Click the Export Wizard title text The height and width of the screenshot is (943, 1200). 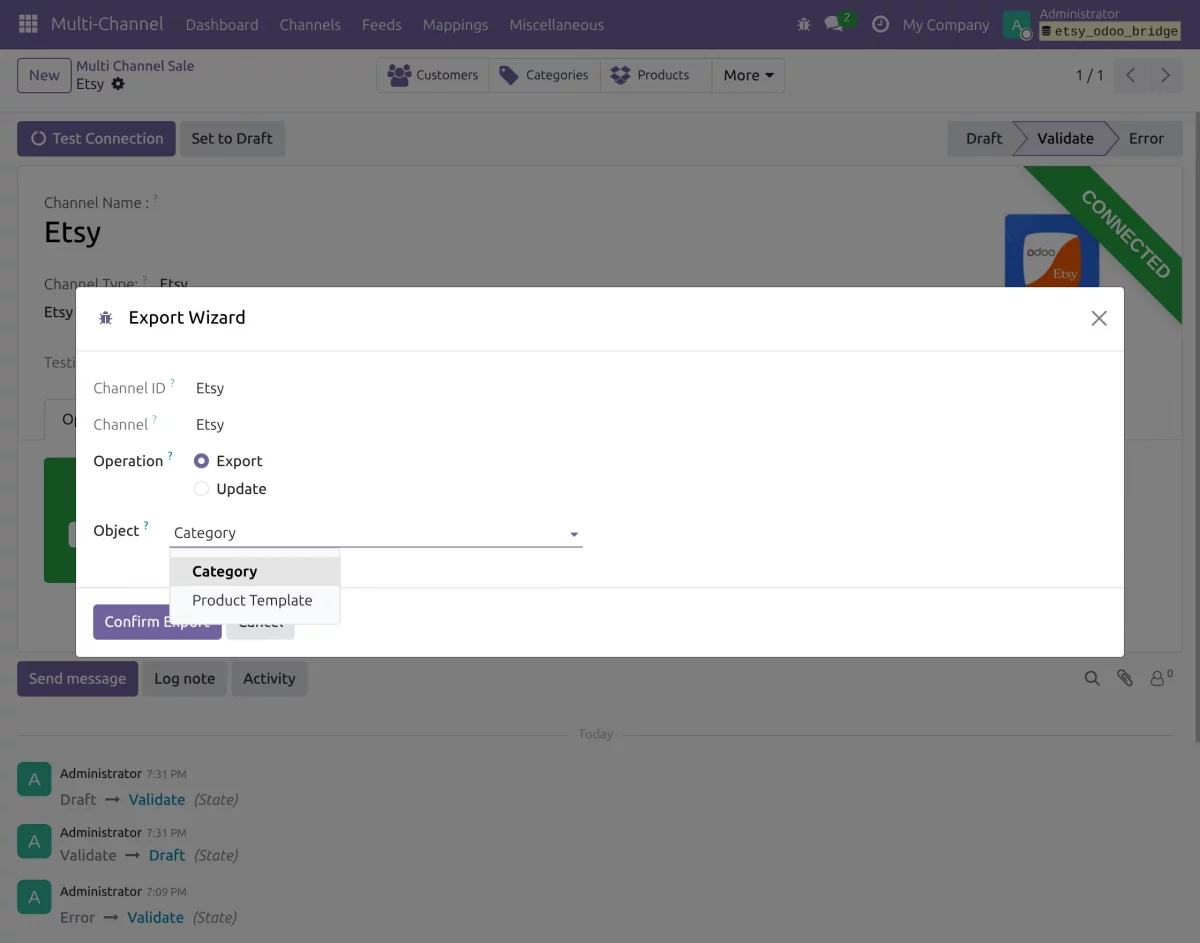click(x=187, y=318)
